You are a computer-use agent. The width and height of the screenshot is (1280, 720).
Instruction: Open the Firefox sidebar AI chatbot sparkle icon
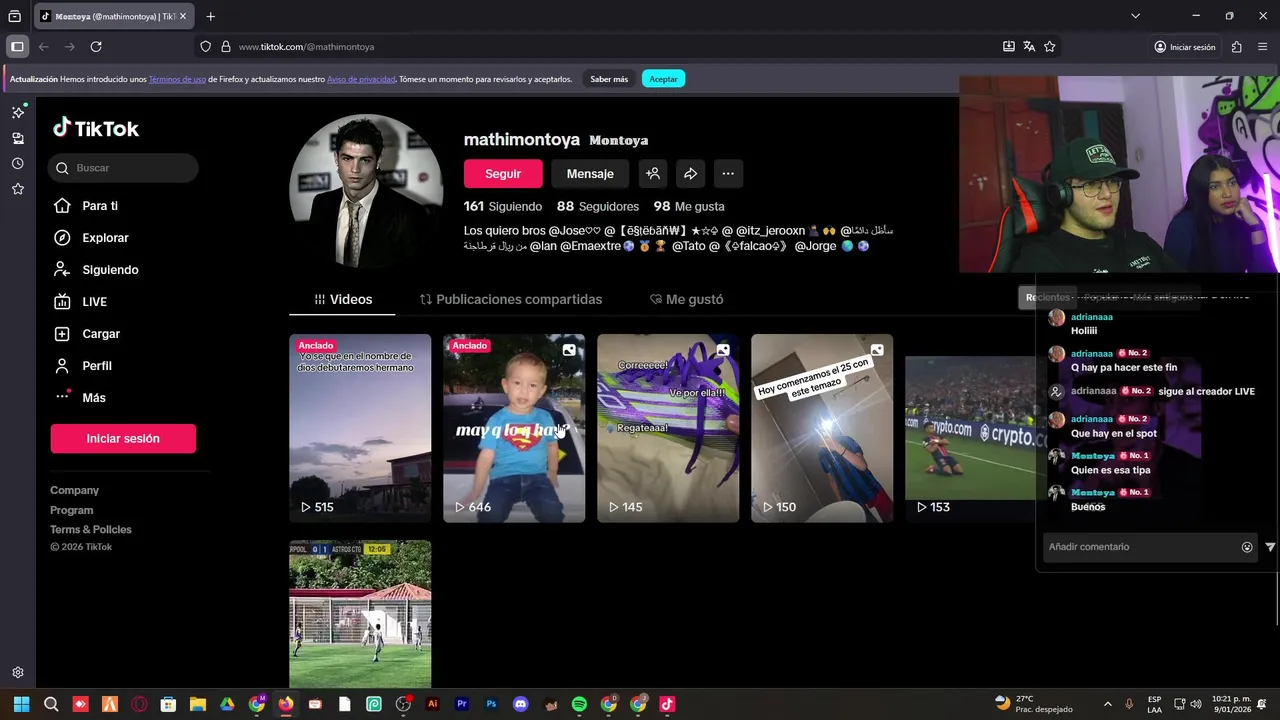[18, 112]
